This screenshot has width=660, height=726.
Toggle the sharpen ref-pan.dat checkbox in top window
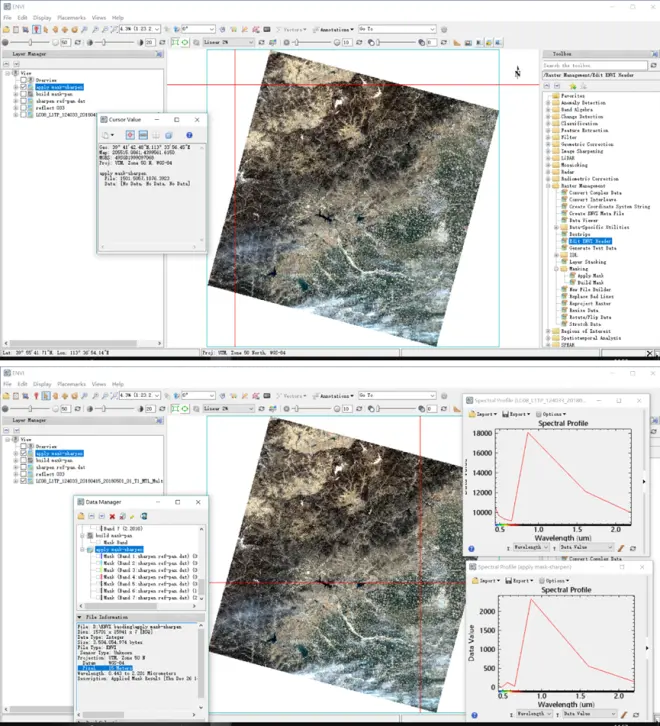(23, 101)
